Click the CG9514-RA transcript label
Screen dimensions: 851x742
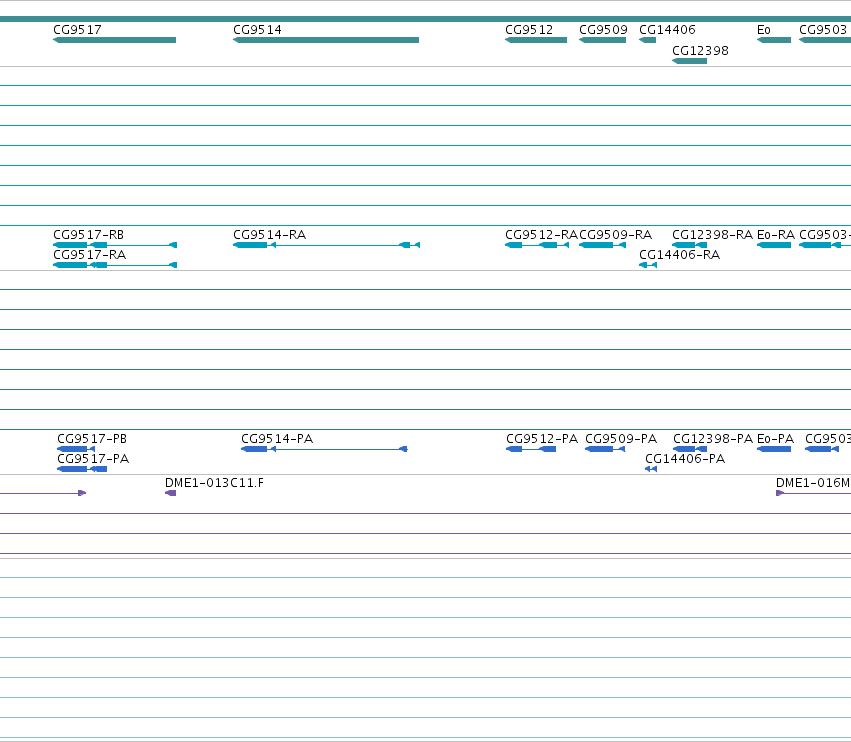(270, 235)
